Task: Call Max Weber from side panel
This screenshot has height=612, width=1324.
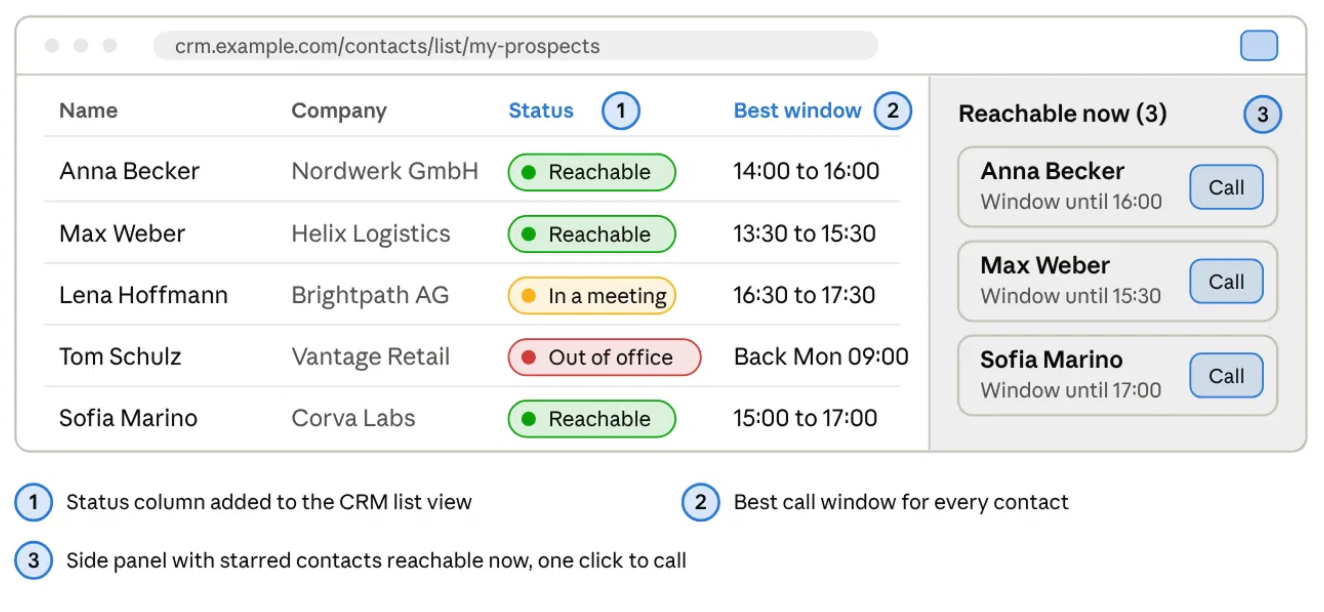Action: click(1226, 282)
